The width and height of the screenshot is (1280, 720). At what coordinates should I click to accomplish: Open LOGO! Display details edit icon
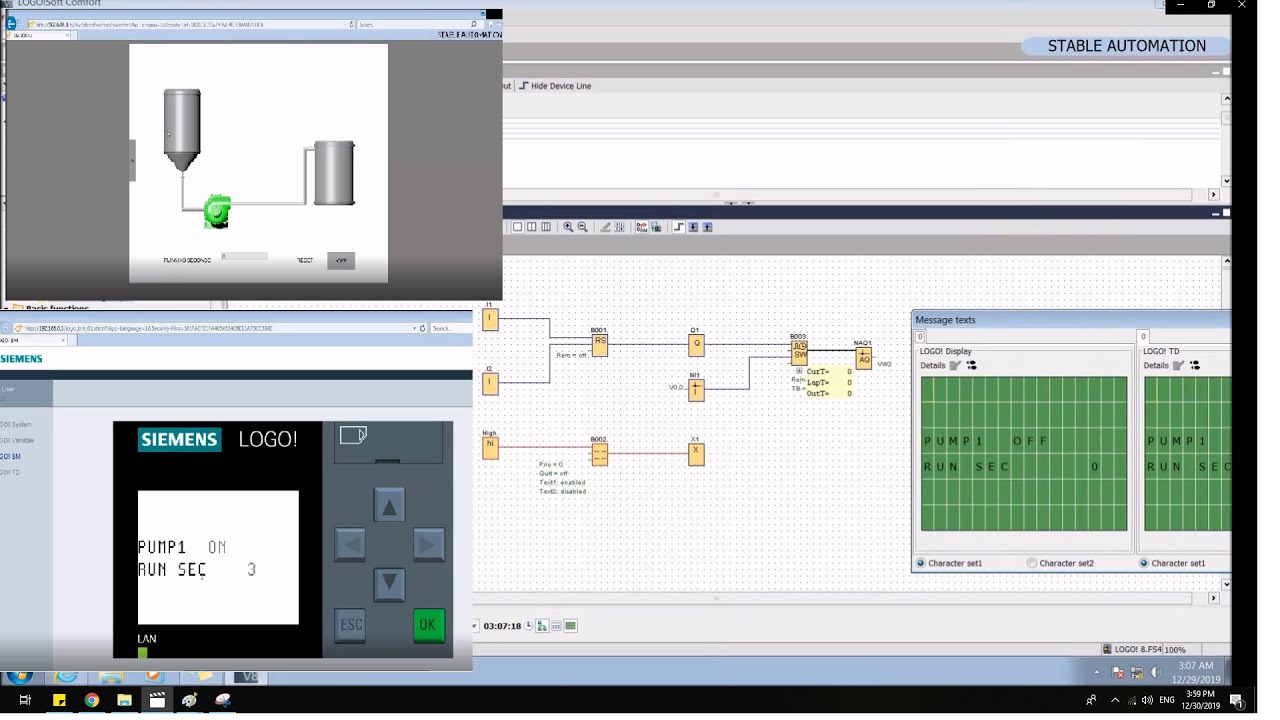(x=955, y=366)
